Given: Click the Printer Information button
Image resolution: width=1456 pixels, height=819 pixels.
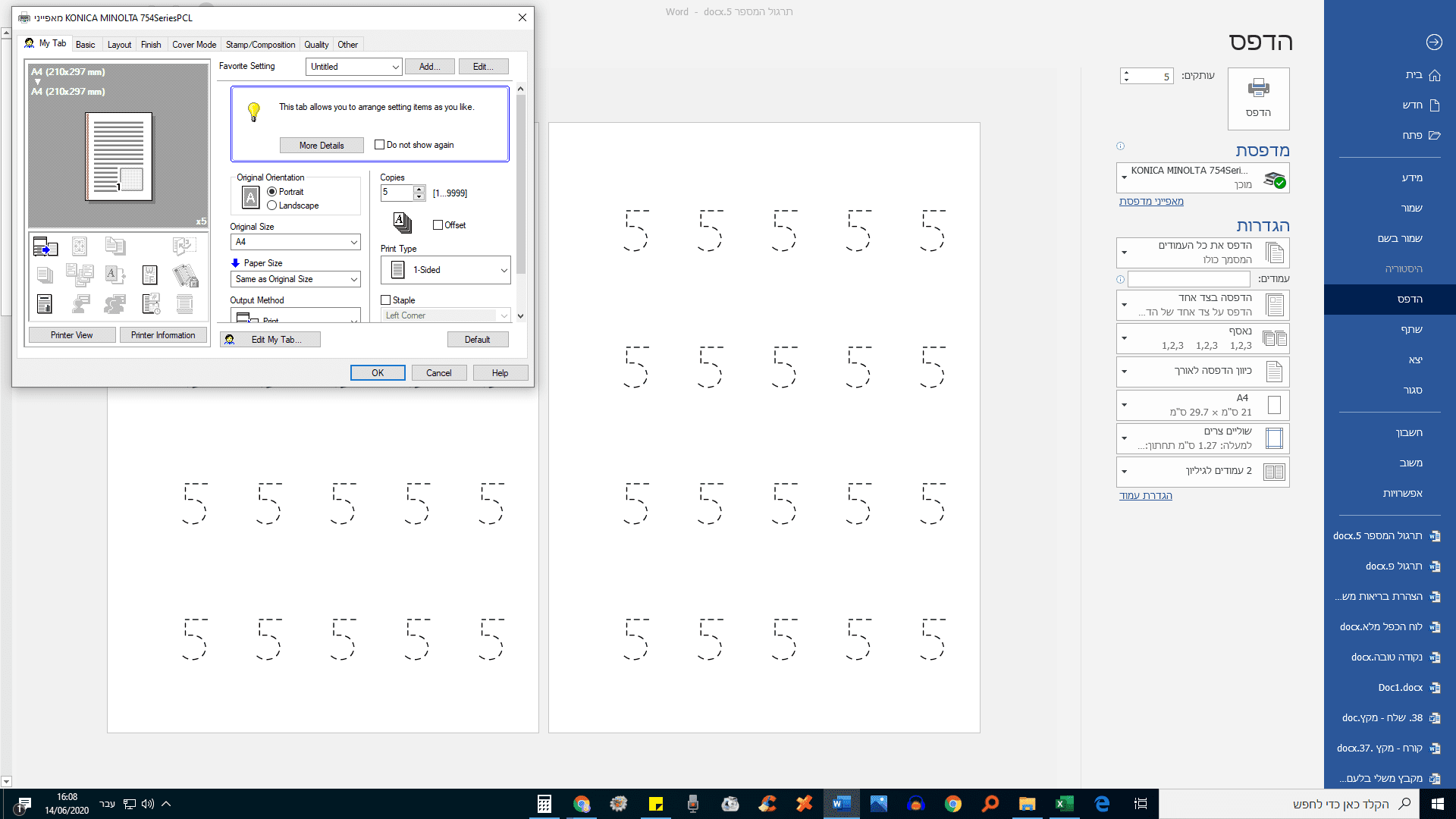Looking at the screenshot, I should [x=163, y=335].
